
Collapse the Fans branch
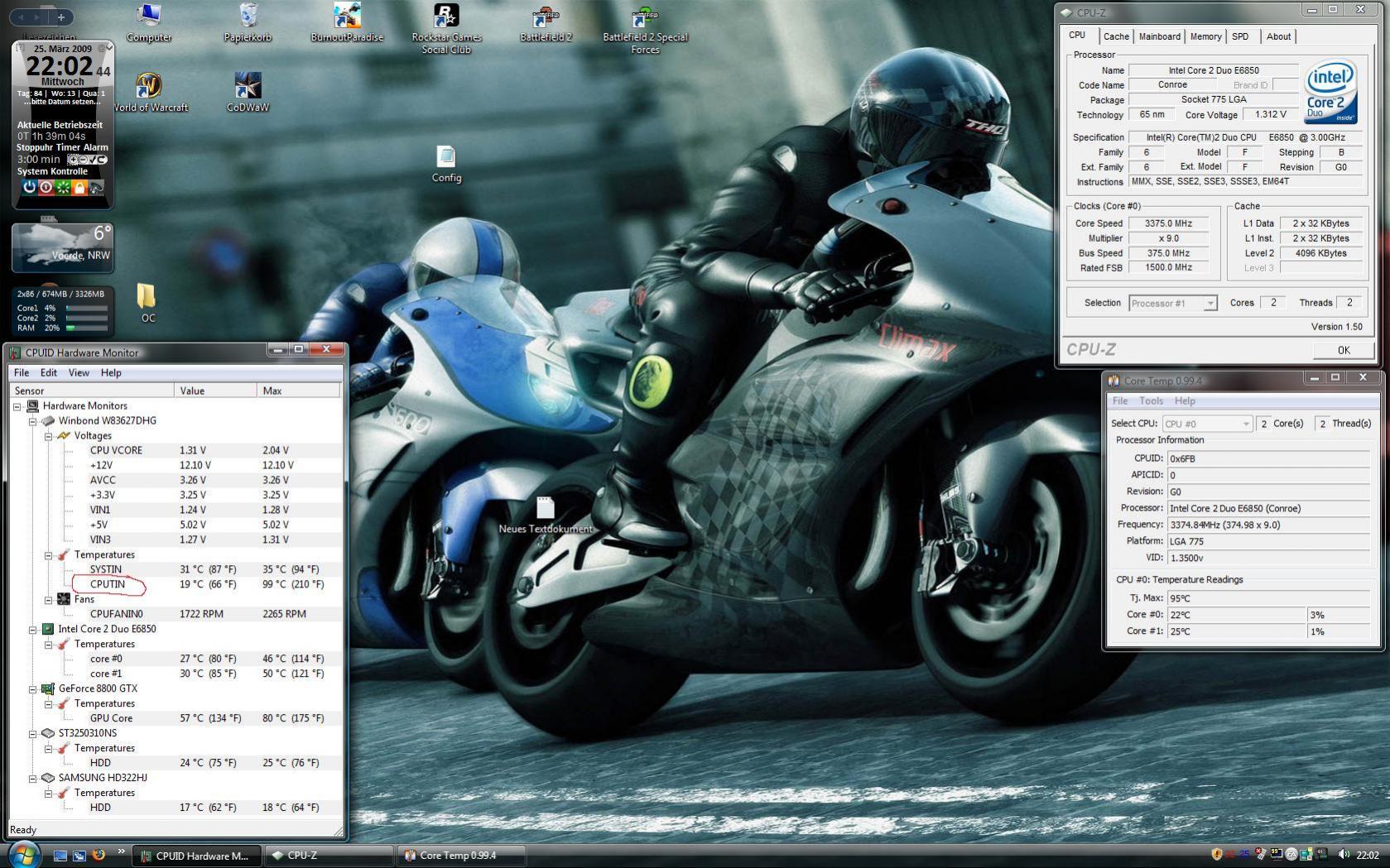tap(49, 600)
